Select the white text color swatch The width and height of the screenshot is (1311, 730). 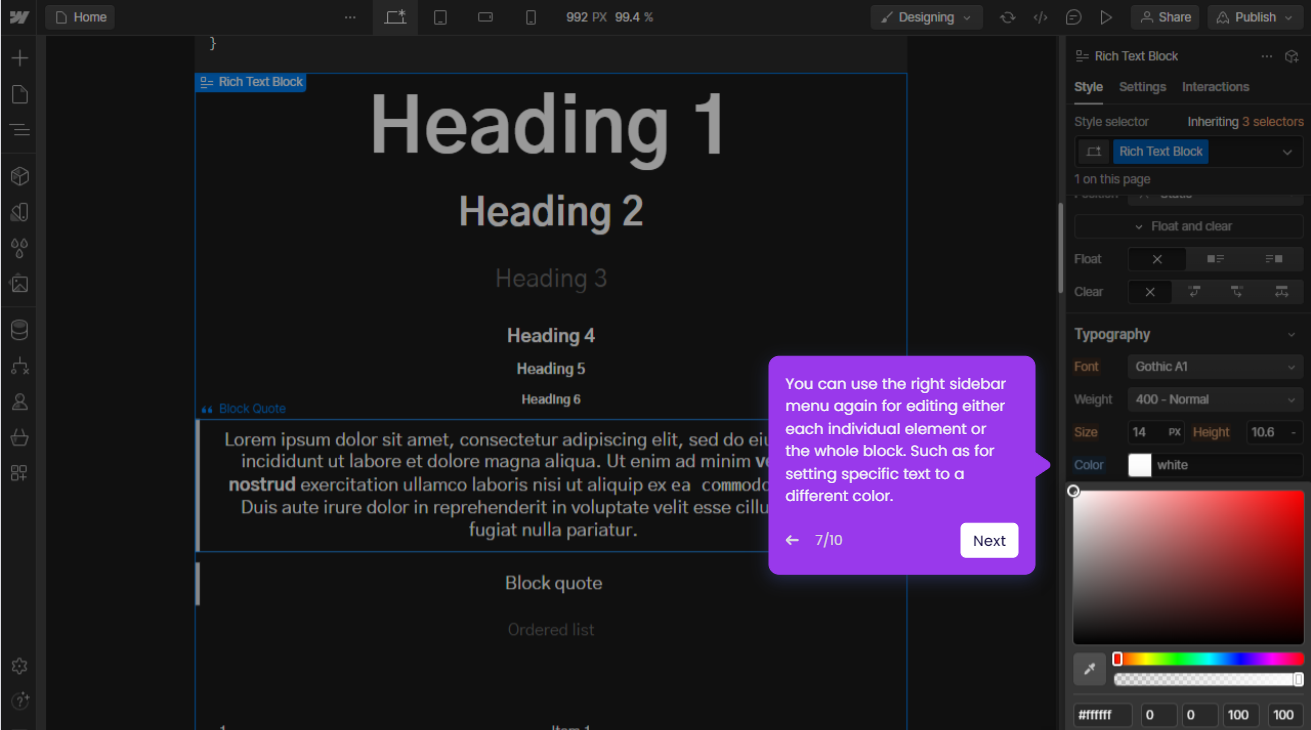pos(1139,465)
